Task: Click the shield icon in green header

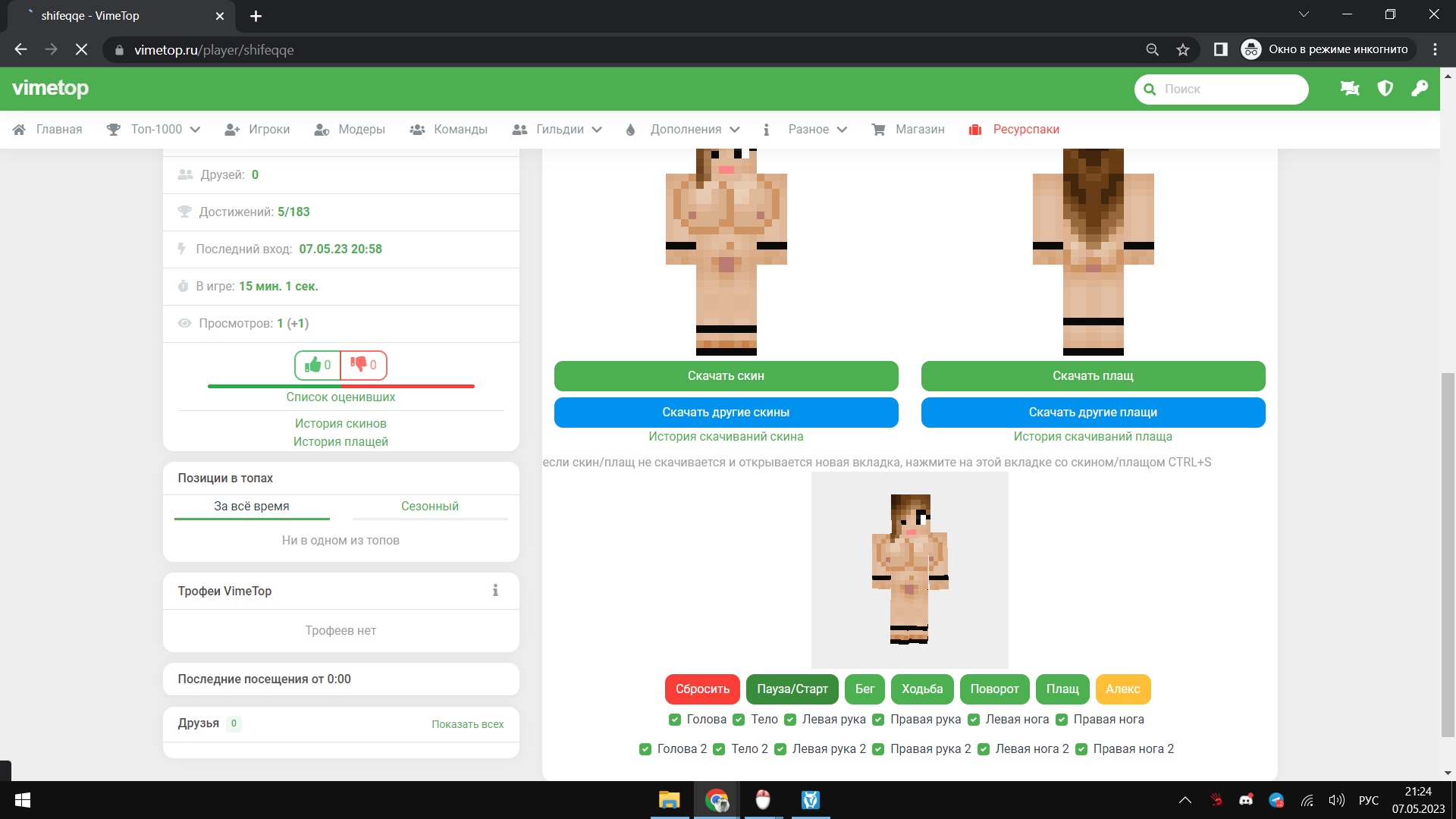Action: [x=1385, y=89]
